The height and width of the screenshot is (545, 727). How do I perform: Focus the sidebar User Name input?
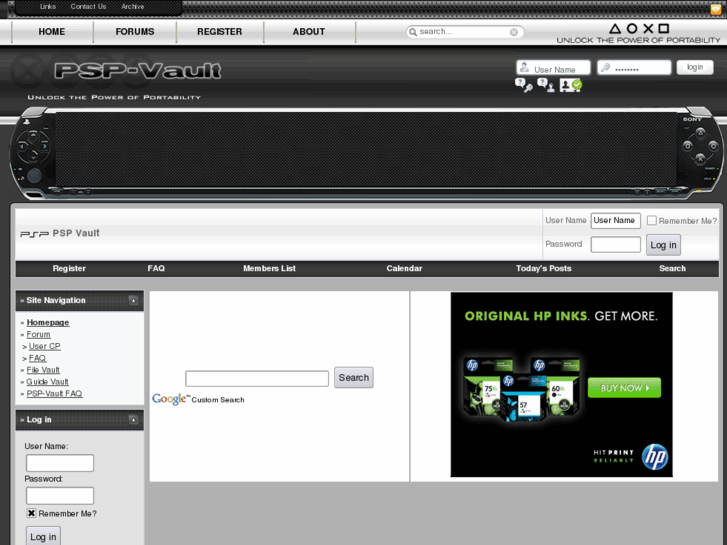[60, 463]
